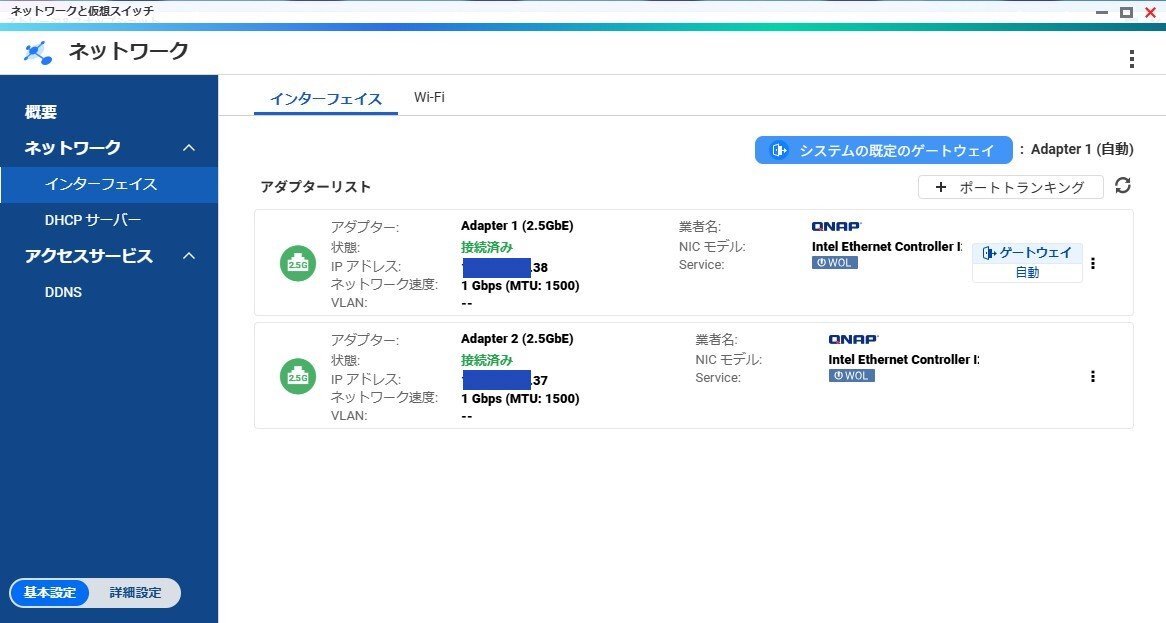The image size is (1166, 623).
Task: Click the Network app logo icon
Action: click(36, 51)
